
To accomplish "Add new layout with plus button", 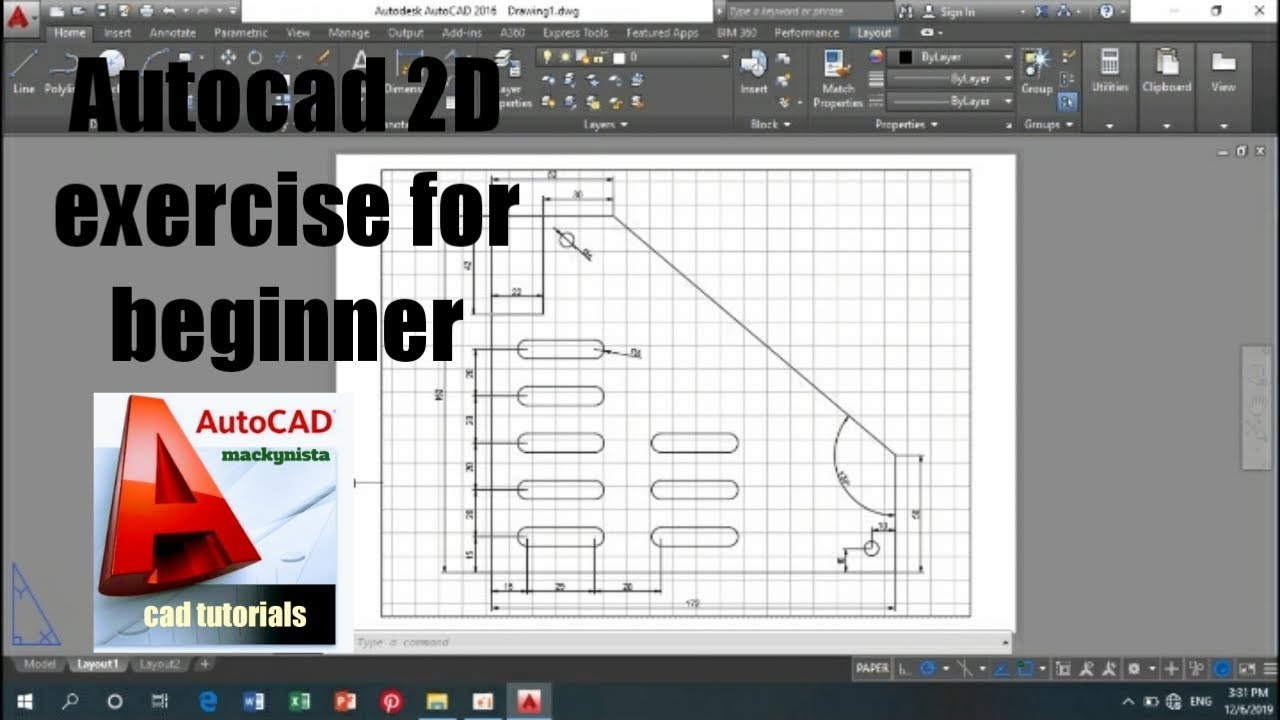I will coord(204,664).
